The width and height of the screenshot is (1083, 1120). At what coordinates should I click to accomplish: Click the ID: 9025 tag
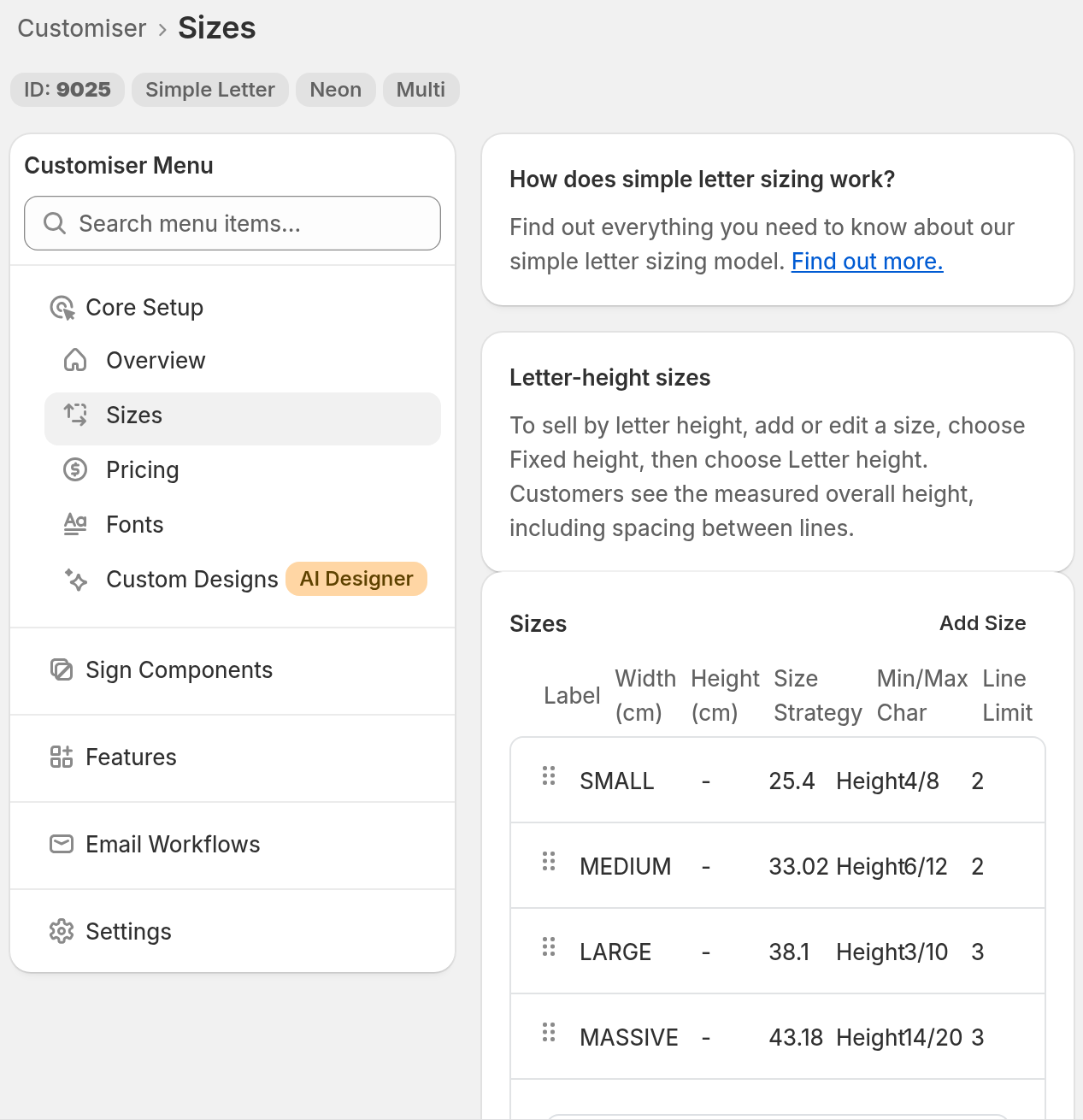point(68,90)
